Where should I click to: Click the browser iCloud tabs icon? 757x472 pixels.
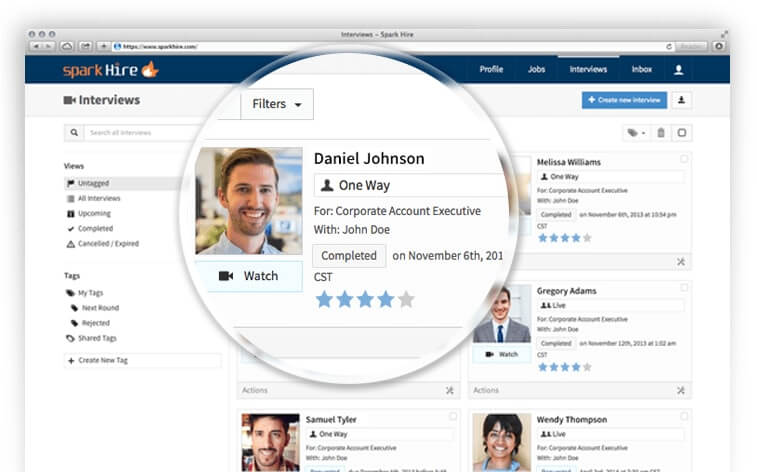click(67, 46)
